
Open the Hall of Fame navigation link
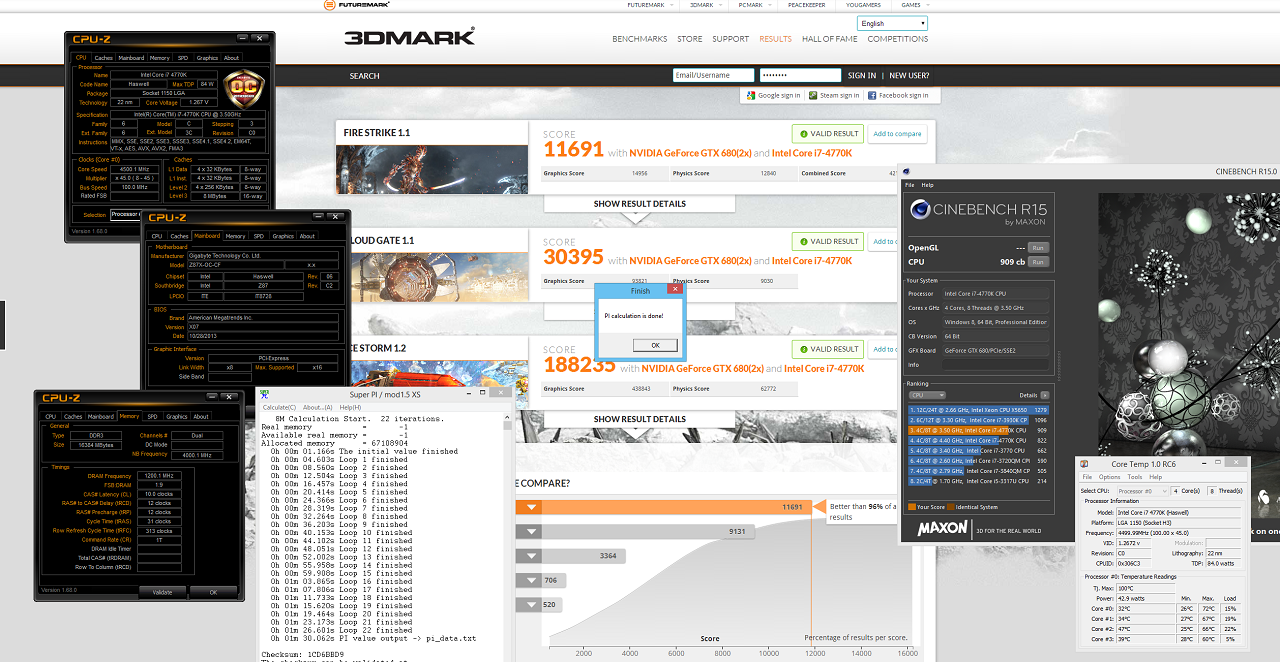829,39
